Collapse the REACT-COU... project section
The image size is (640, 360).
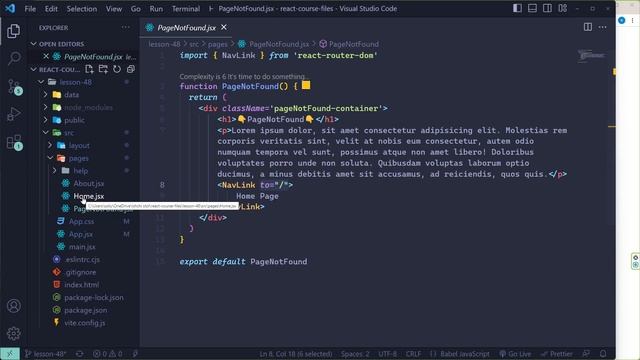click(x=33, y=69)
